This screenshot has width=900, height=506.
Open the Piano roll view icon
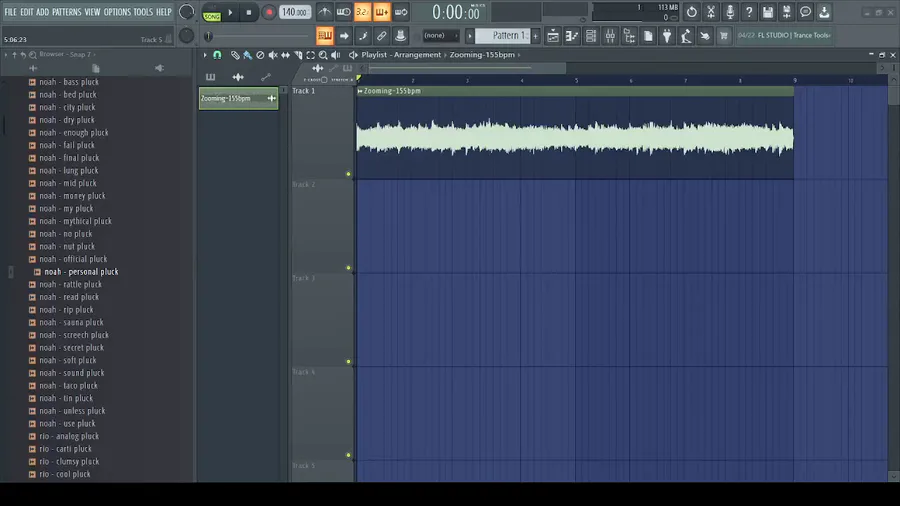(x=572, y=36)
